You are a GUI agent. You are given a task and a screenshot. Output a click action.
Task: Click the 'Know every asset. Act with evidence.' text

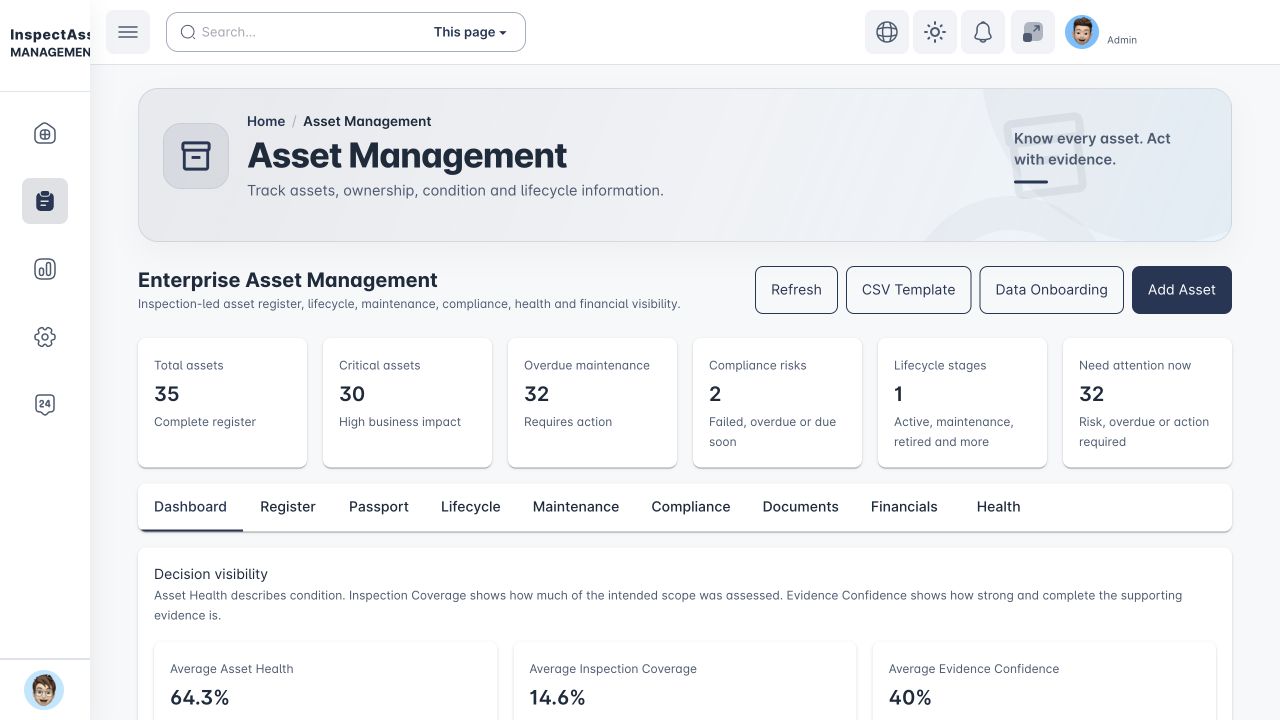[1092, 149]
